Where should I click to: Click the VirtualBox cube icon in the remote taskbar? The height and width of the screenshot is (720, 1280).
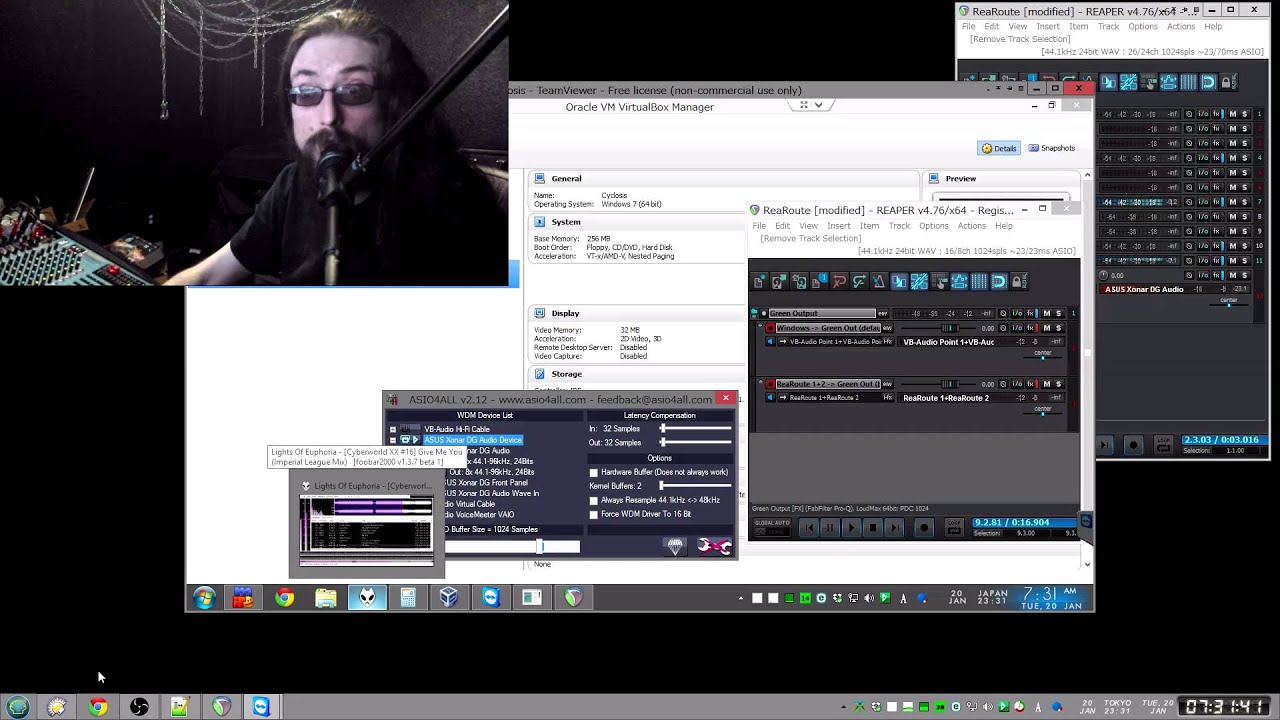pyautogui.click(x=448, y=598)
